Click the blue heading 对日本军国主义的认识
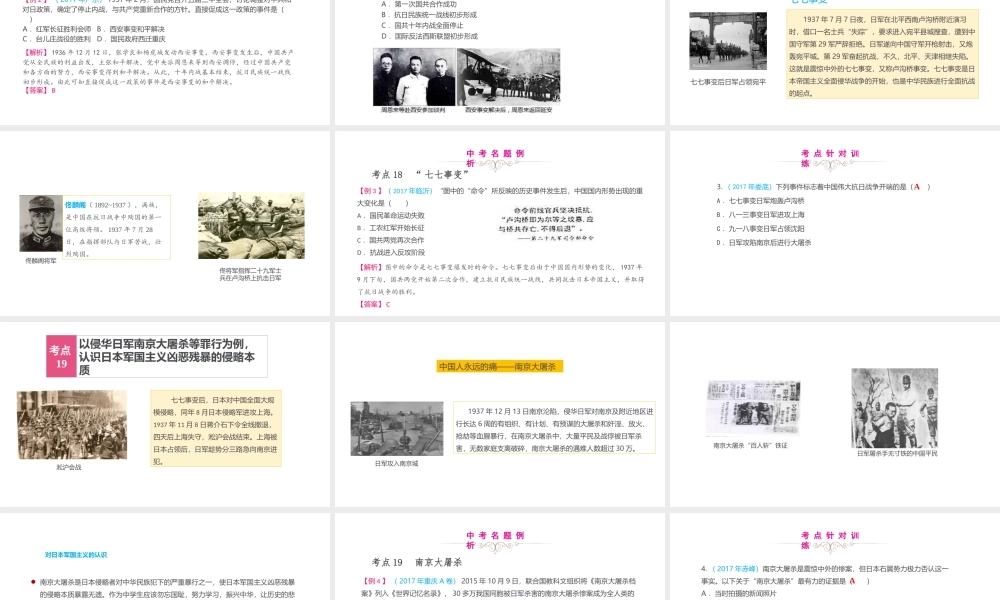 click(76, 555)
